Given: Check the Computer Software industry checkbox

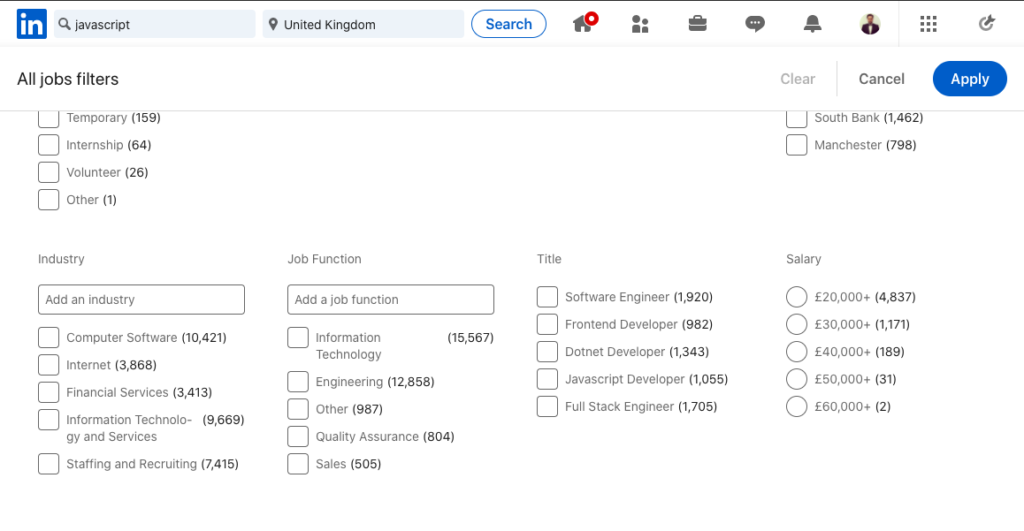Looking at the screenshot, I should 48,337.
